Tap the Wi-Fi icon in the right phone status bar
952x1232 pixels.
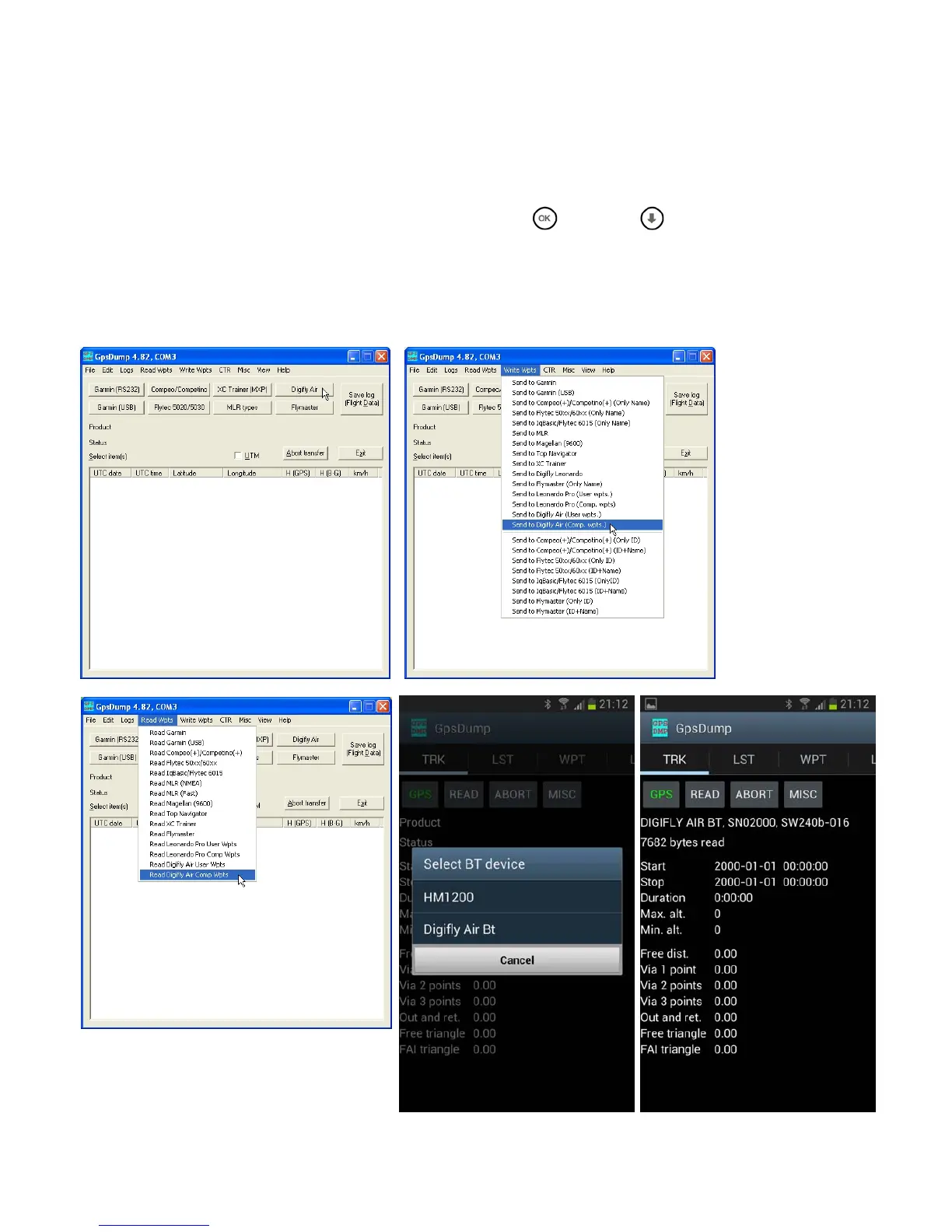click(x=804, y=704)
